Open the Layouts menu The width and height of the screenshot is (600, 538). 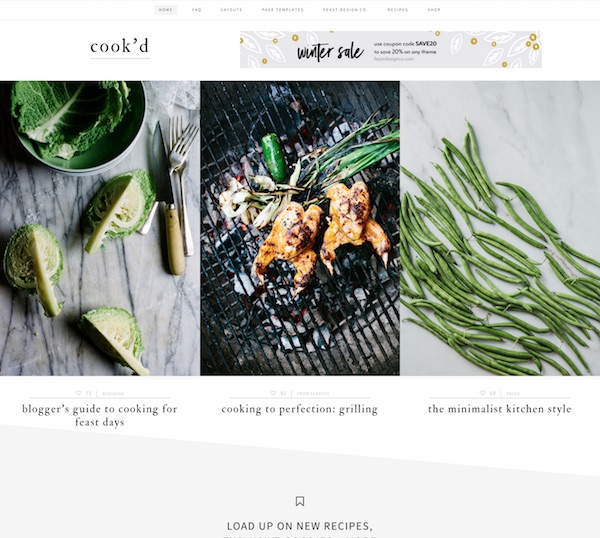pos(232,10)
